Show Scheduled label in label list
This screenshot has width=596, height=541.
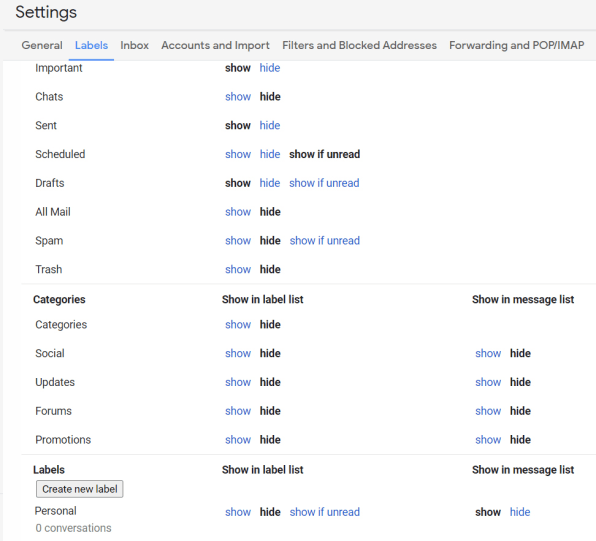click(x=238, y=154)
